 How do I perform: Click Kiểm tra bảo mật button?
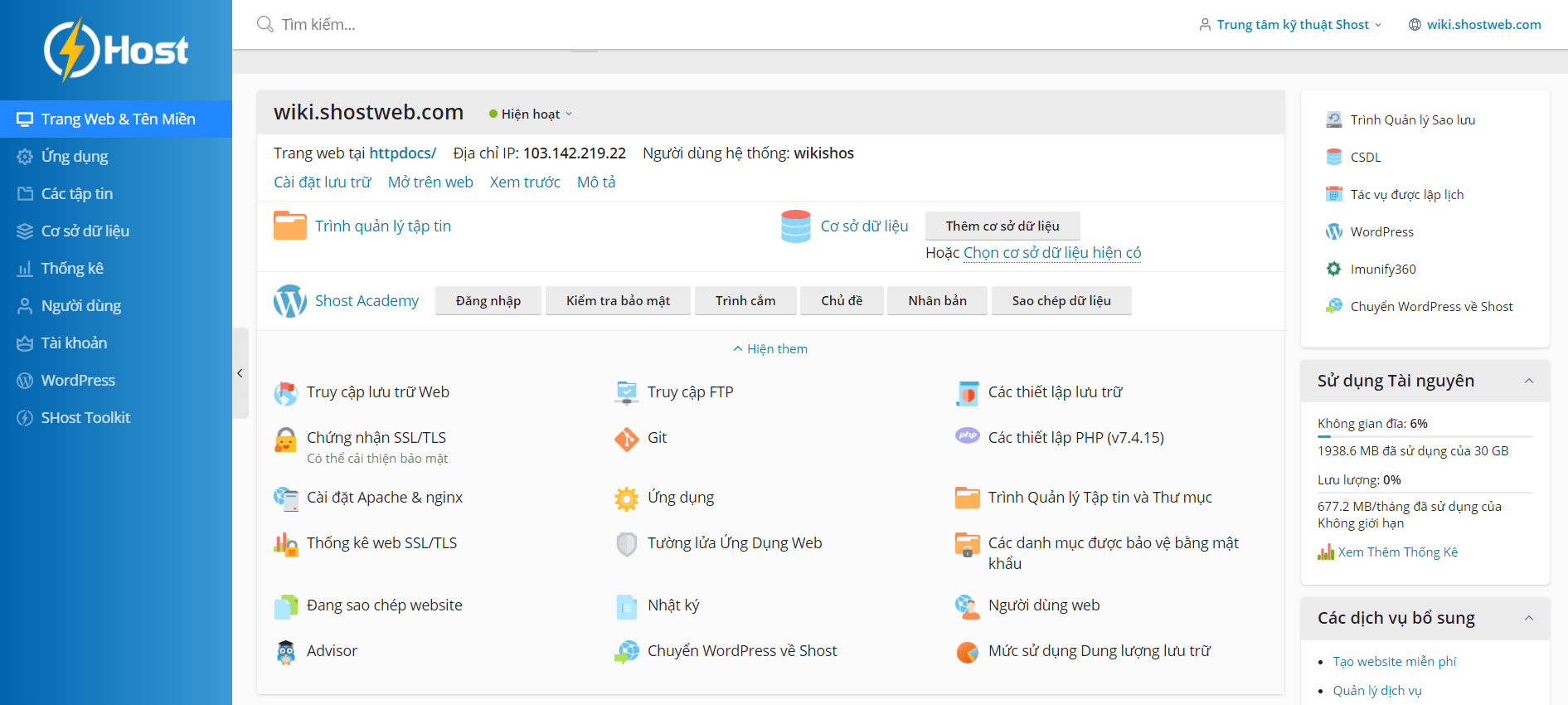618,301
